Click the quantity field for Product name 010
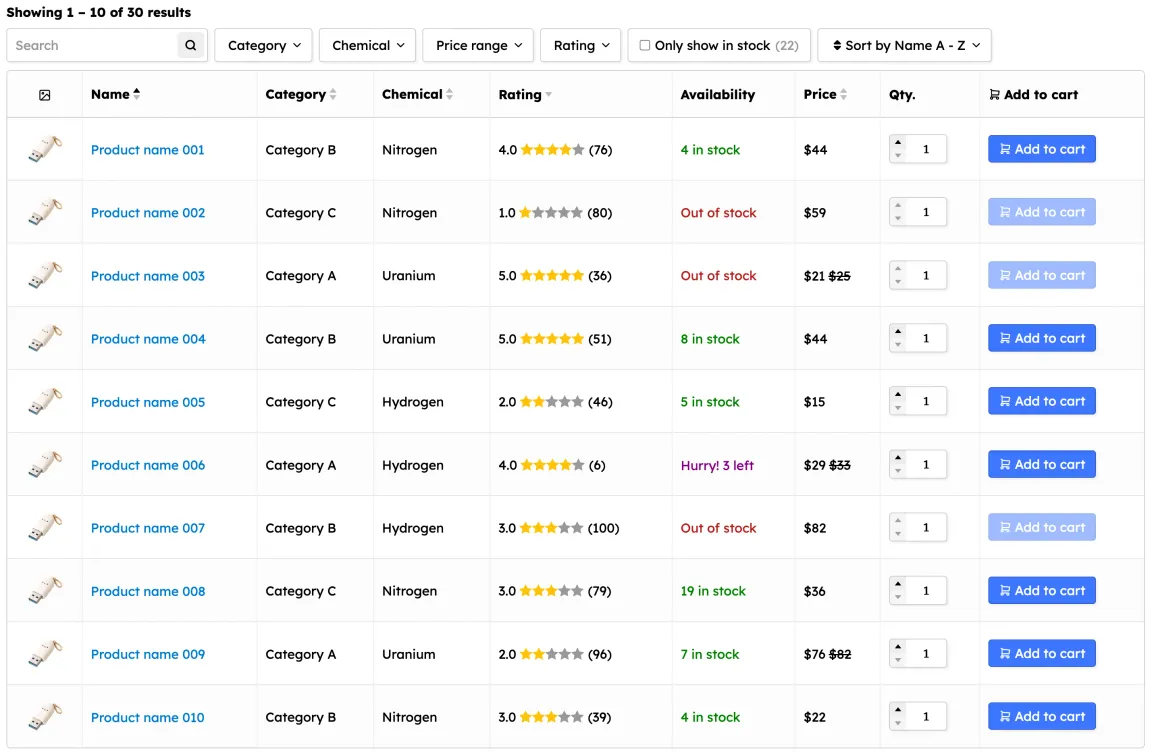1152x754 pixels. [x=928, y=717]
